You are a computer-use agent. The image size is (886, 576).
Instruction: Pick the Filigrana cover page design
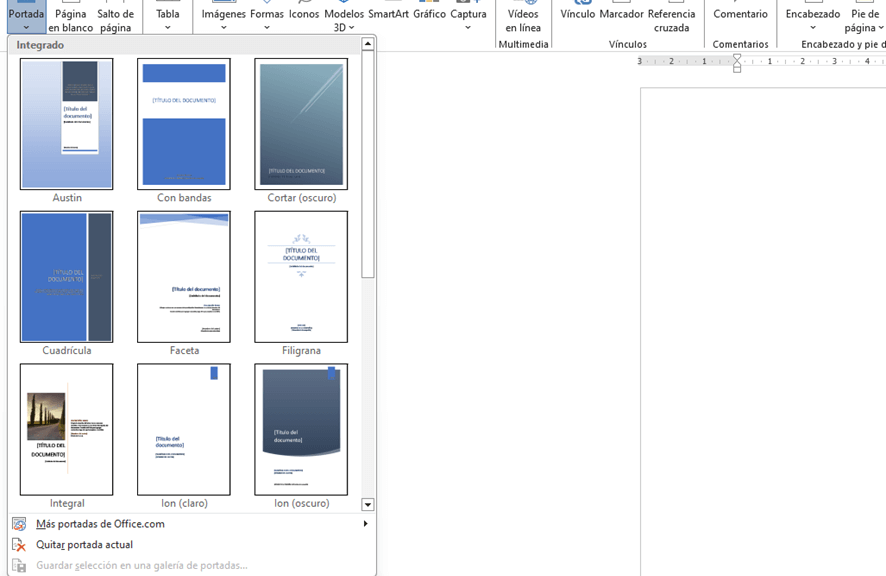[301, 277]
